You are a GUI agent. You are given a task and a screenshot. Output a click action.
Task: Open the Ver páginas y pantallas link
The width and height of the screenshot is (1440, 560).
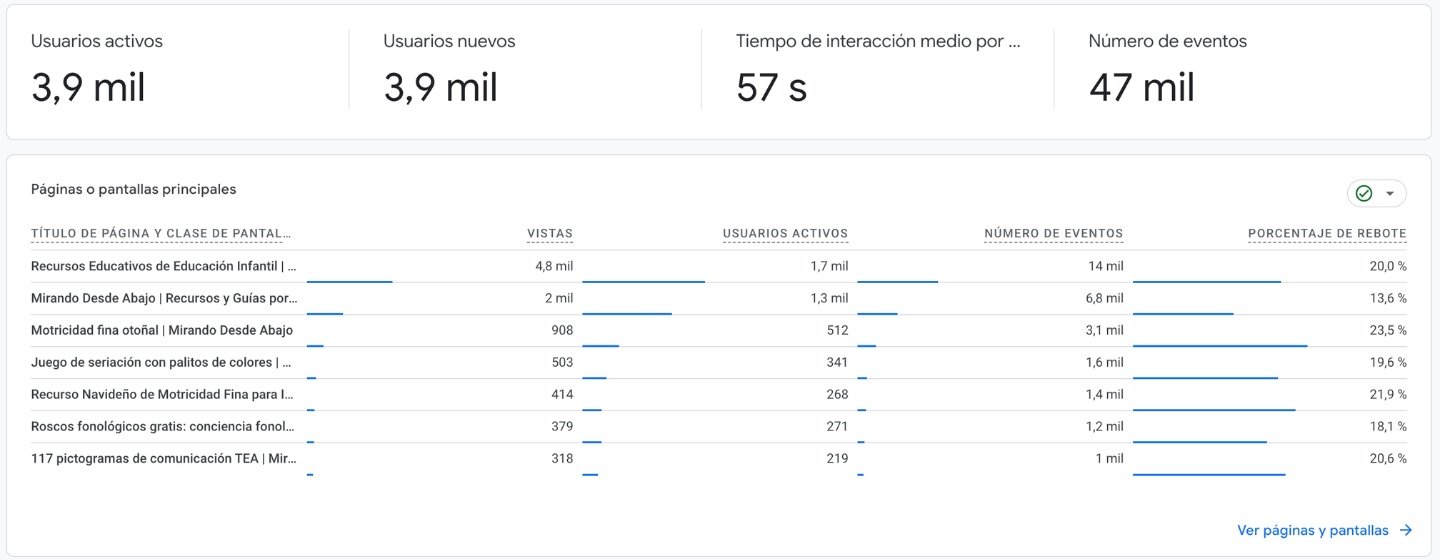[x=1312, y=530]
